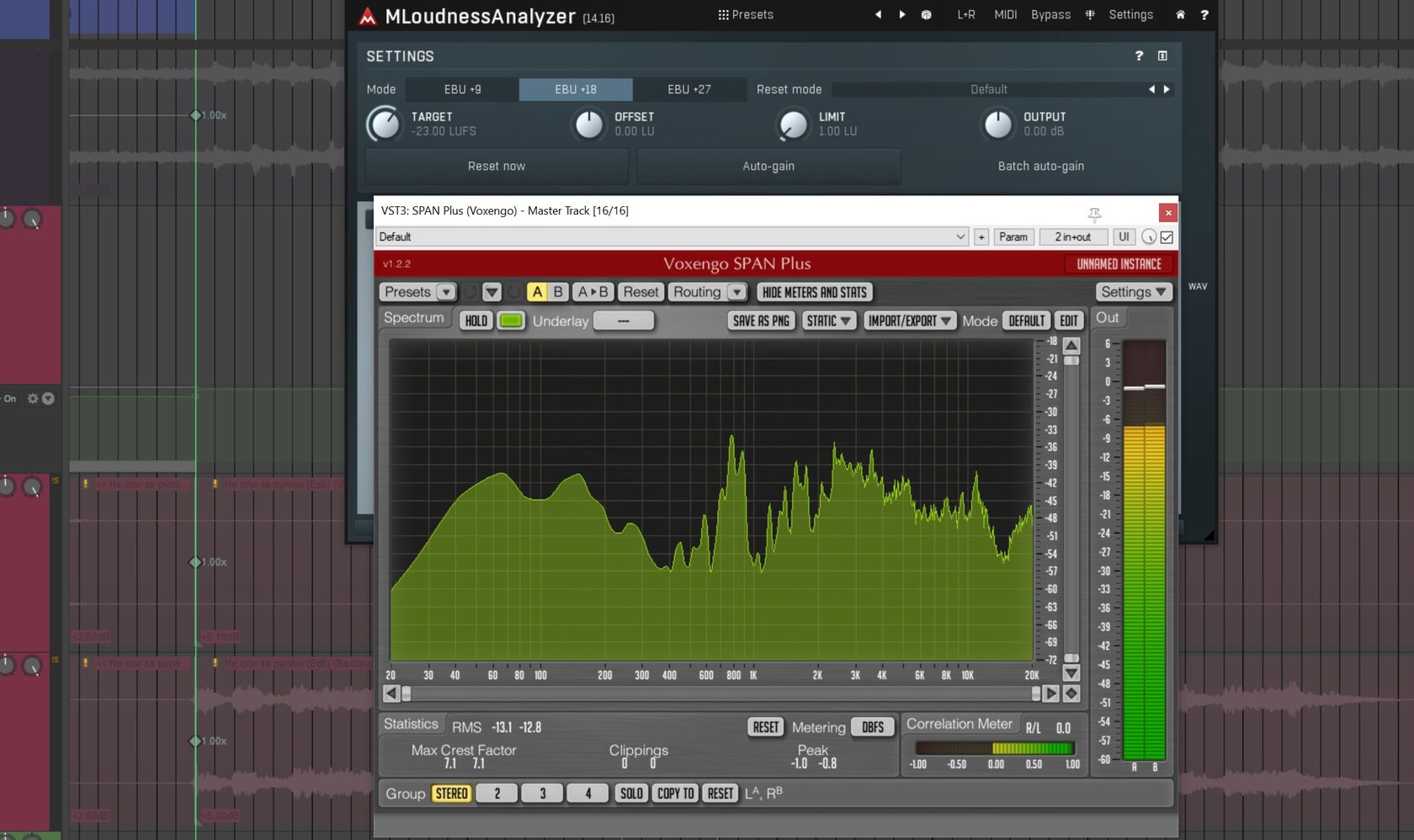Open the STATIC dropdown

(829, 321)
